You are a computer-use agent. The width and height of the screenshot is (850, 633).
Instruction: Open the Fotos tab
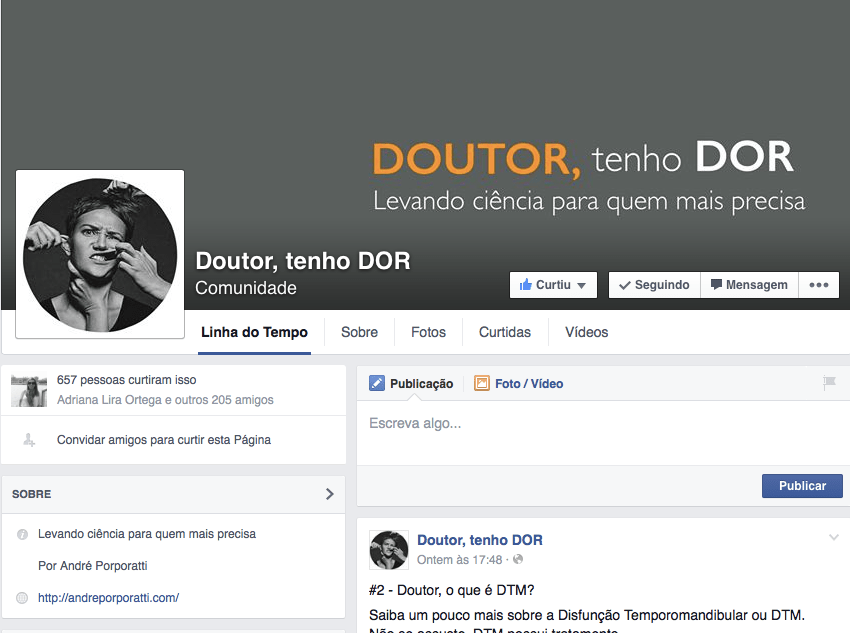428,332
